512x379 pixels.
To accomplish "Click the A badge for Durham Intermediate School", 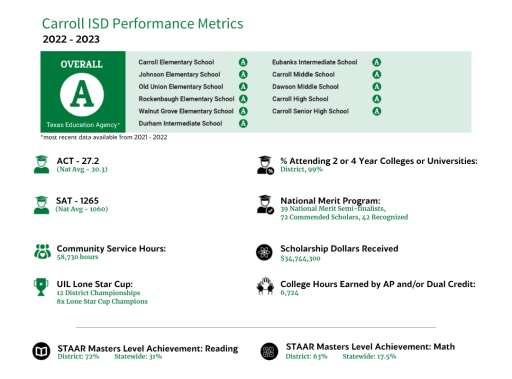I will tap(243, 123).
